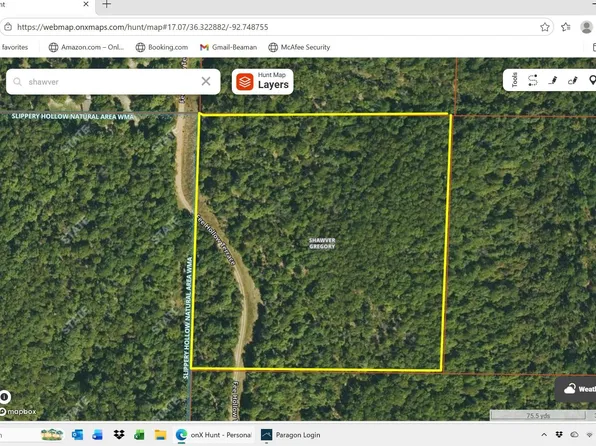Collapse the Tools label

(515, 80)
